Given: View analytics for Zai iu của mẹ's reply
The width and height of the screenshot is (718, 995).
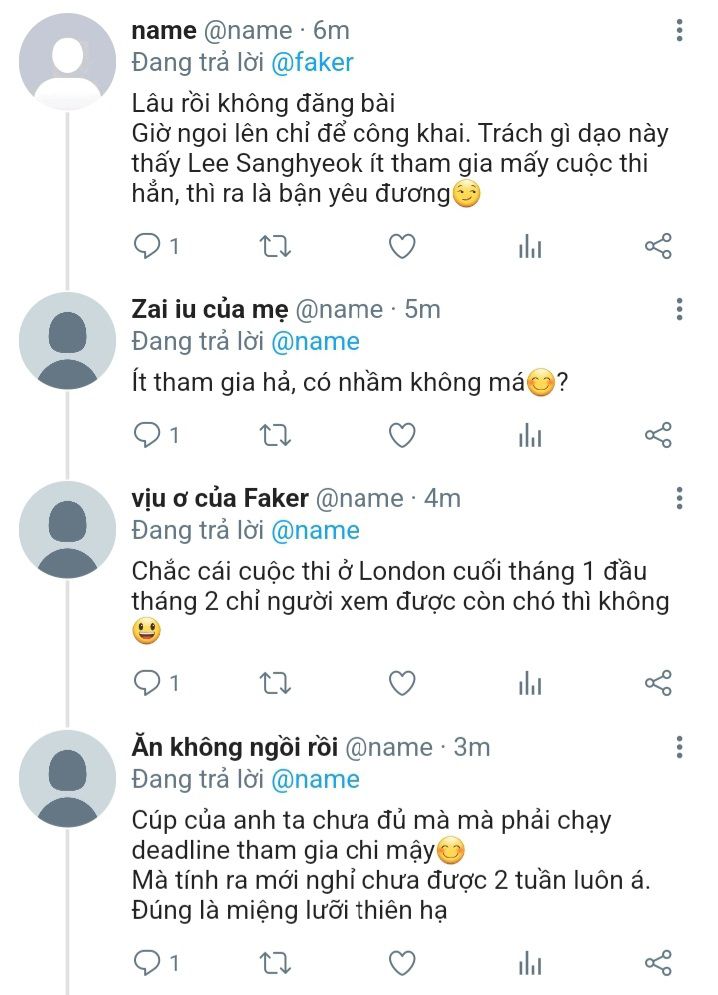Looking at the screenshot, I should click(x=529, y=435).
